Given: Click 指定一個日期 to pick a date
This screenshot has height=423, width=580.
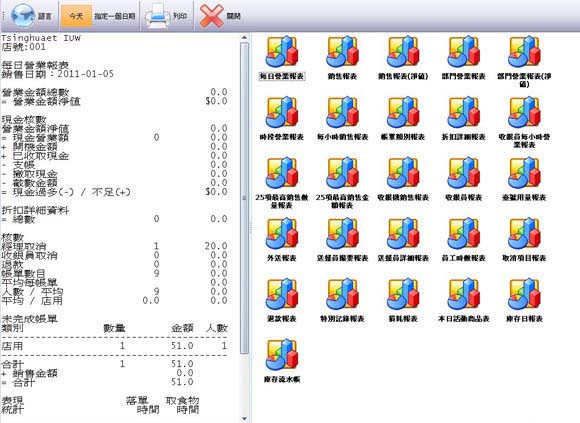Looking at the screenshot, I should pyautogui.click(x=115, y=16).
